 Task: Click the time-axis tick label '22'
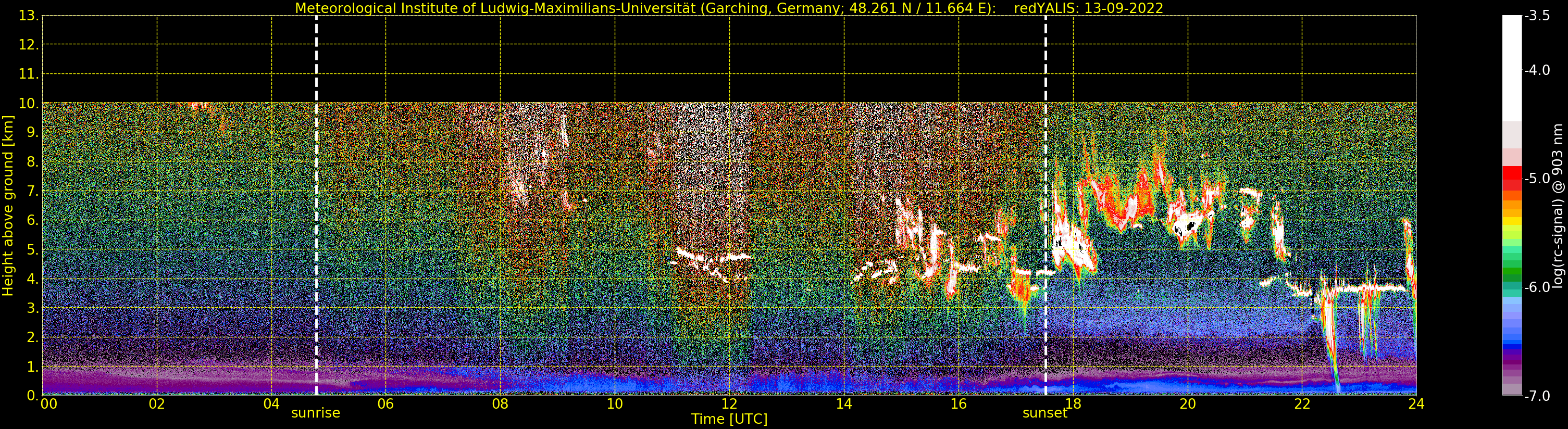point(1302,404)
